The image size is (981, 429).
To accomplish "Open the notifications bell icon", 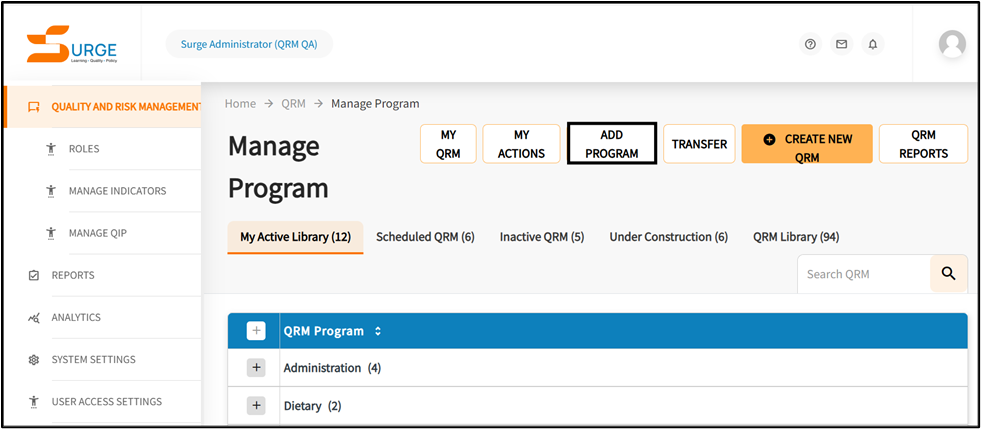I will coord(872,44).
